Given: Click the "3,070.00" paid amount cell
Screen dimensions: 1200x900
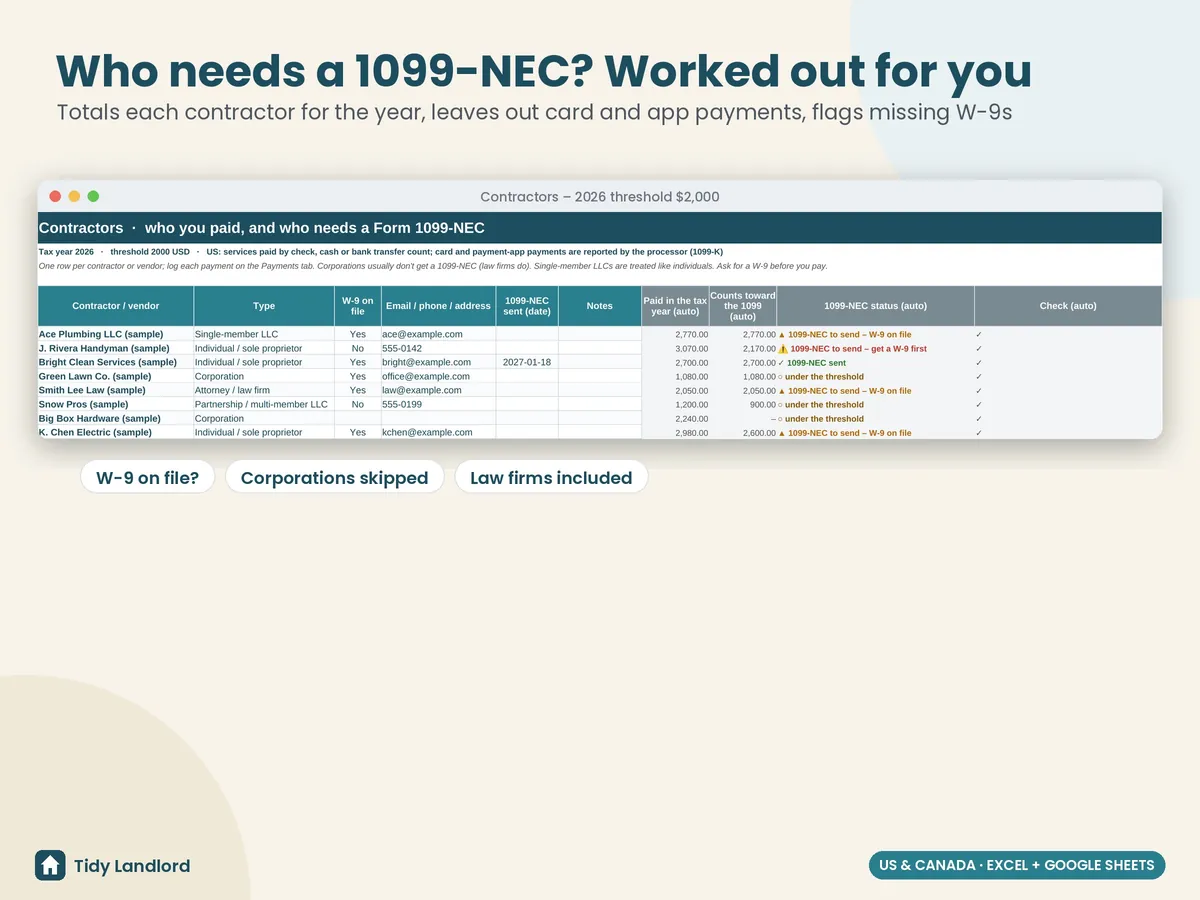Looking at the screenshot, I should [675, 349].
